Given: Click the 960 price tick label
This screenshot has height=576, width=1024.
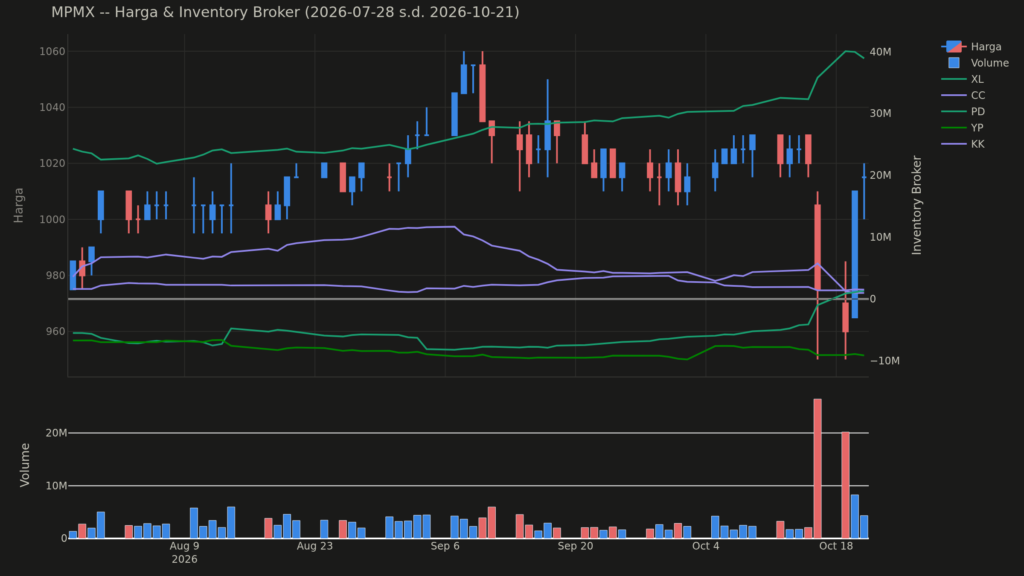Looking at the screenshot, I should click(56, 331).
